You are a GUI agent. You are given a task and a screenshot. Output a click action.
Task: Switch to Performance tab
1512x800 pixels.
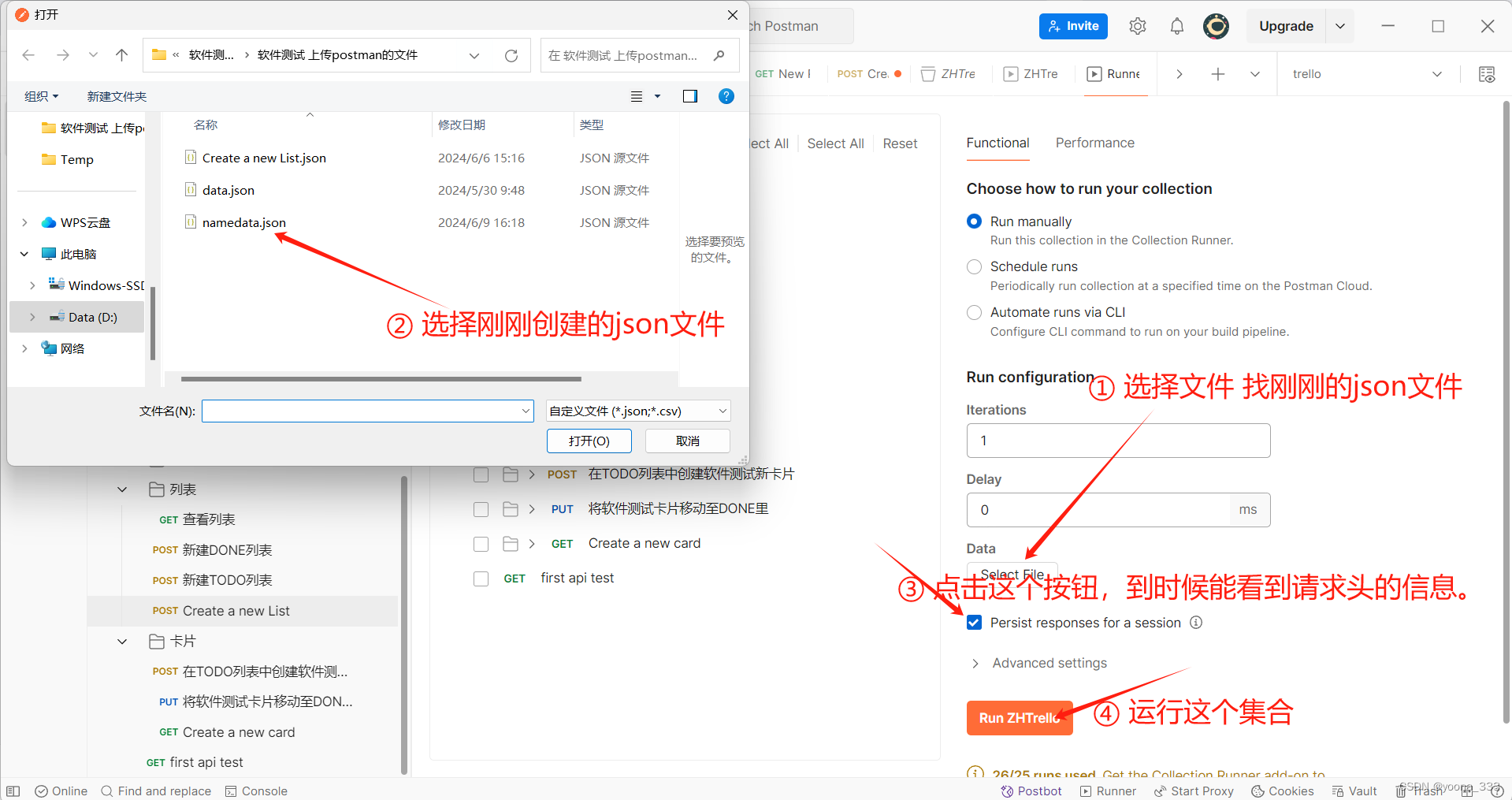pos(1095,143)
